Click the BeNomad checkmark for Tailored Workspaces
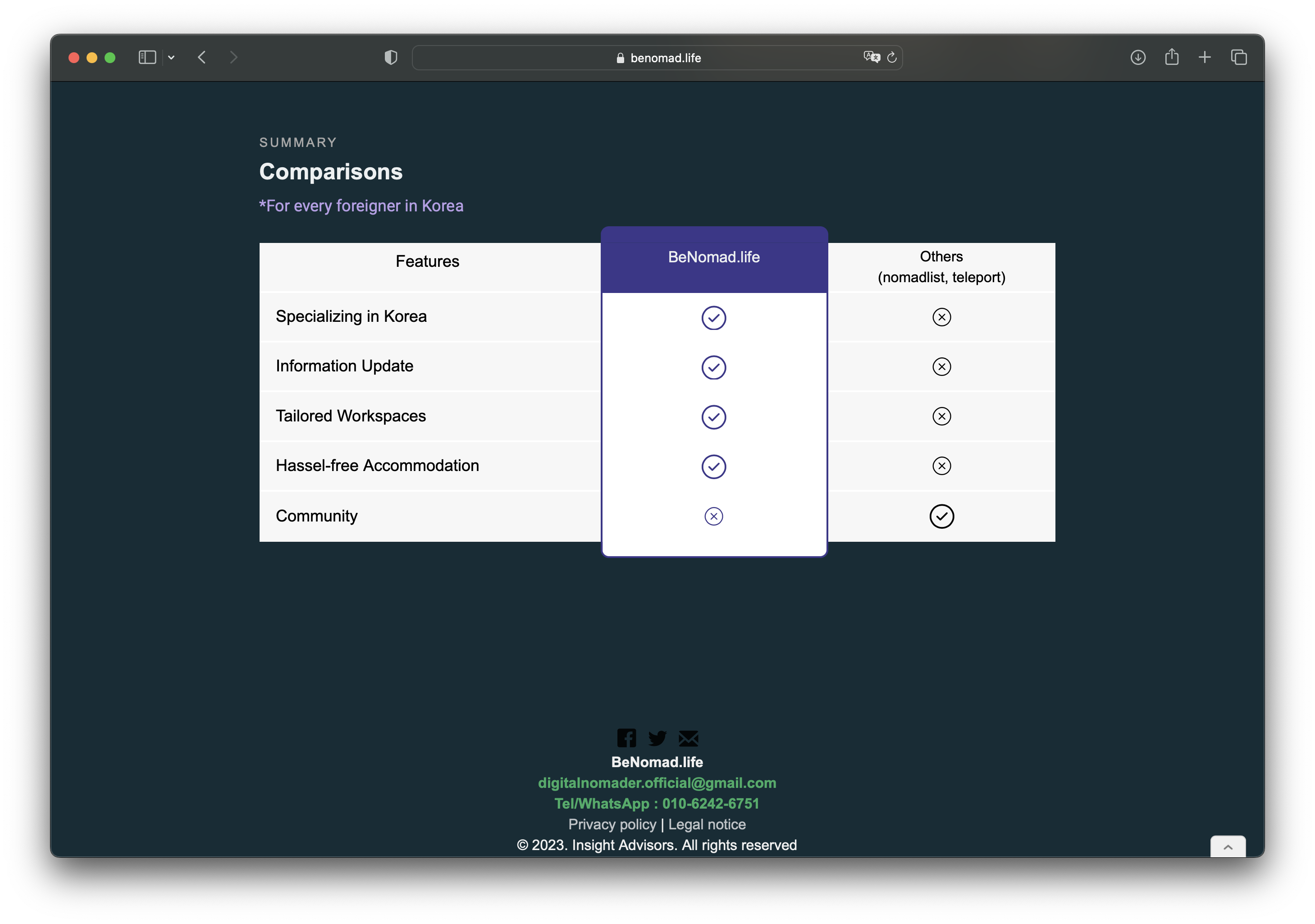This screenshot has width=1315, height=924. click(714, 417)
